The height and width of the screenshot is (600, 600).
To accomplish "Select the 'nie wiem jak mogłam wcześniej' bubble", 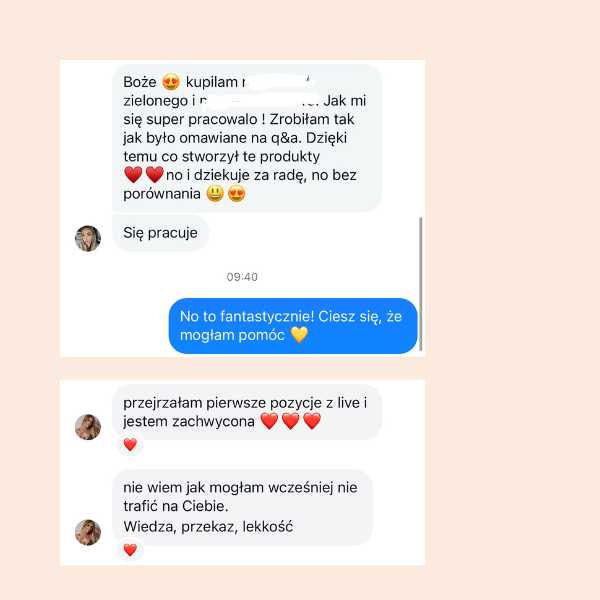I will 242,507.
